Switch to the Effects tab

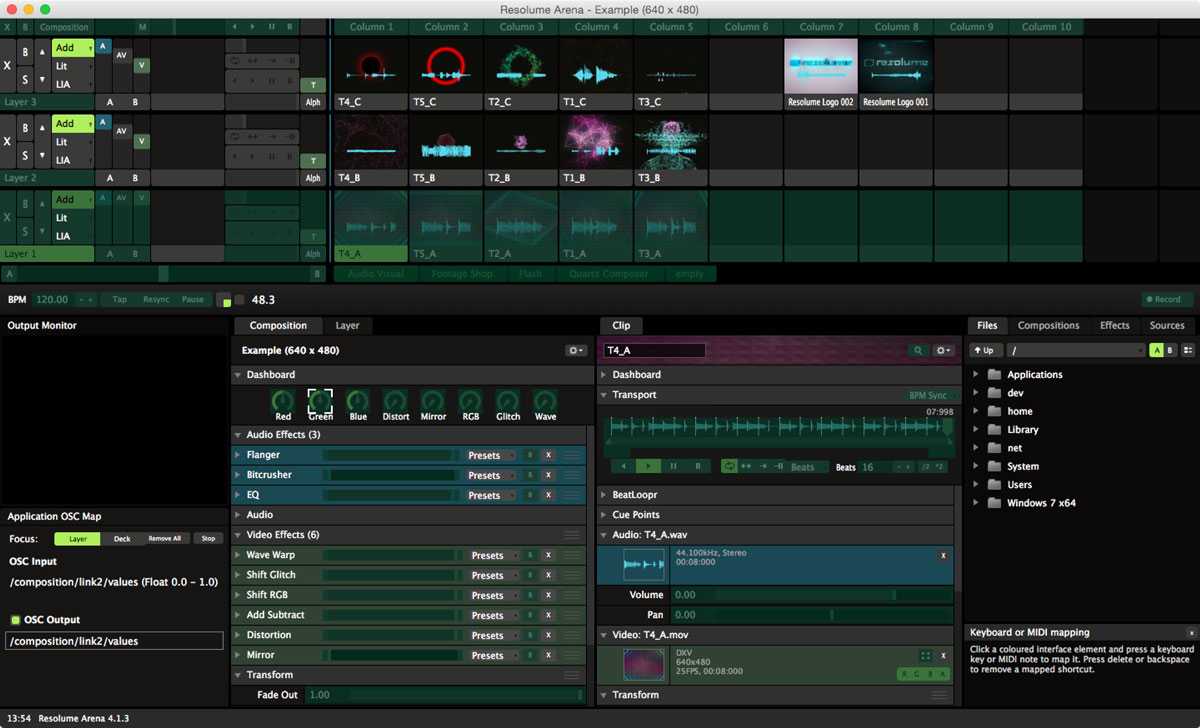pyautogui.click(x=1114, y=326)
